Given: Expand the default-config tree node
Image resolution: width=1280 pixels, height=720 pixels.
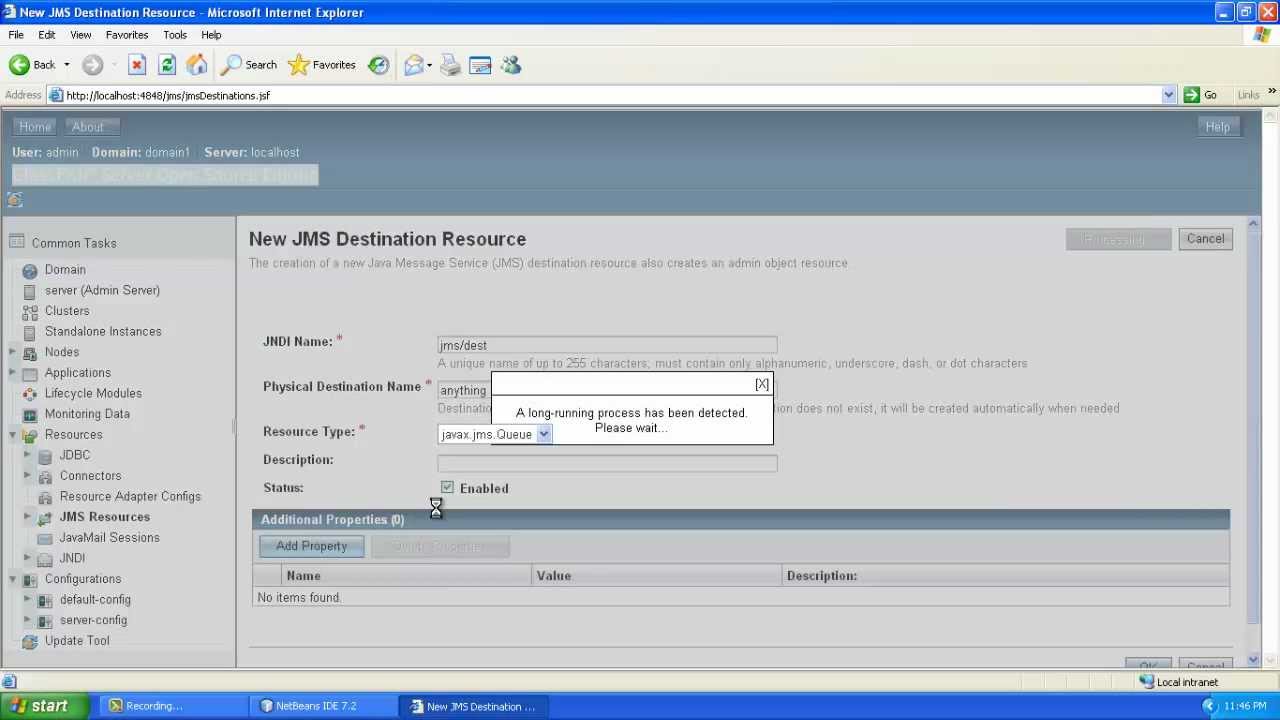Looking at the screenshot, I should [x=28, y=599].
